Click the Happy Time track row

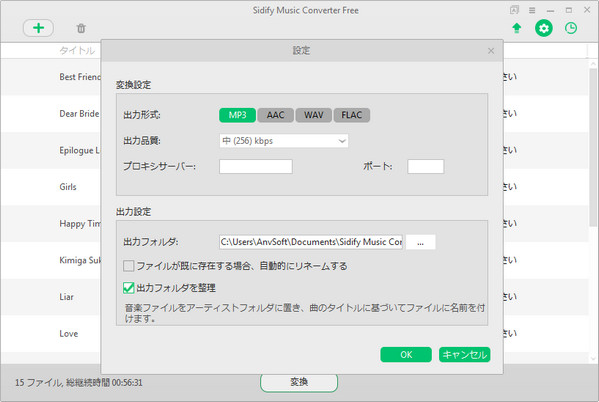coord(51,224)
